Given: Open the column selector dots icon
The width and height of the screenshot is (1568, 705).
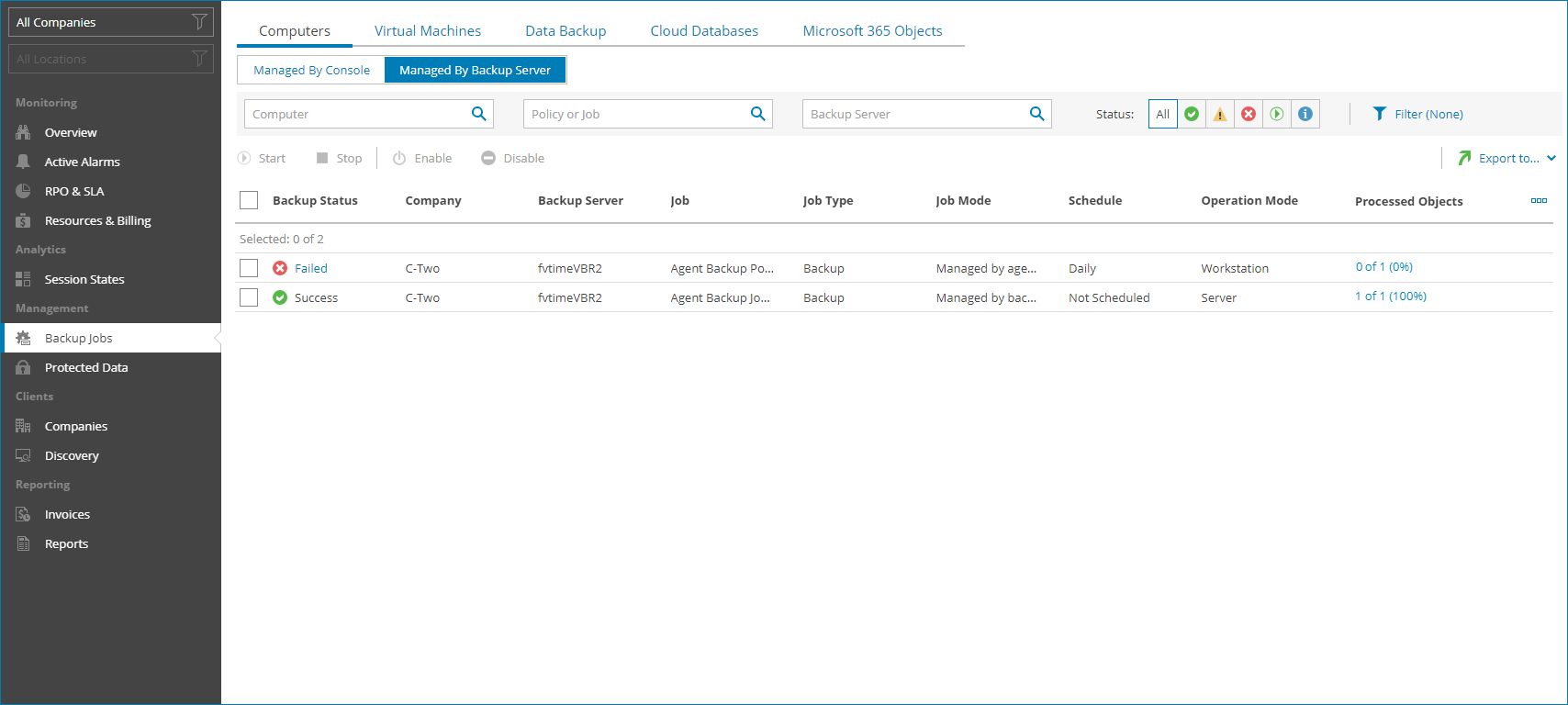Looking at the screenshot, I should [x=1540, y=200].
